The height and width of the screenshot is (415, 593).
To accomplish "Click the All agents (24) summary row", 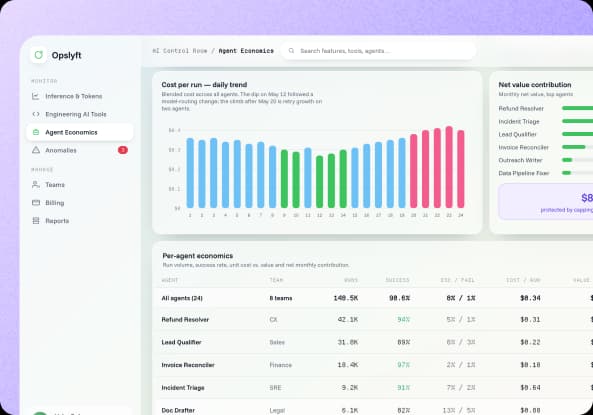I will (373, 298).
